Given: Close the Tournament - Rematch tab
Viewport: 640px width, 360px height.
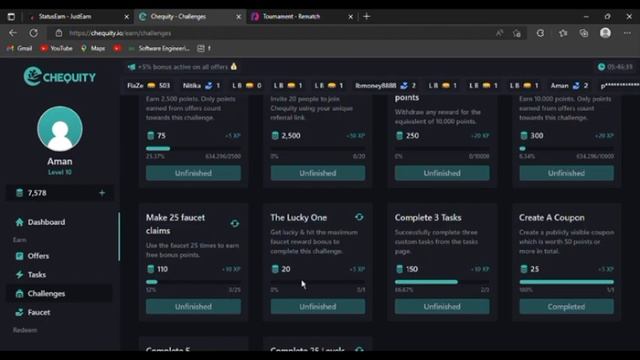Looking at the screenshot, I should (351, 17).
